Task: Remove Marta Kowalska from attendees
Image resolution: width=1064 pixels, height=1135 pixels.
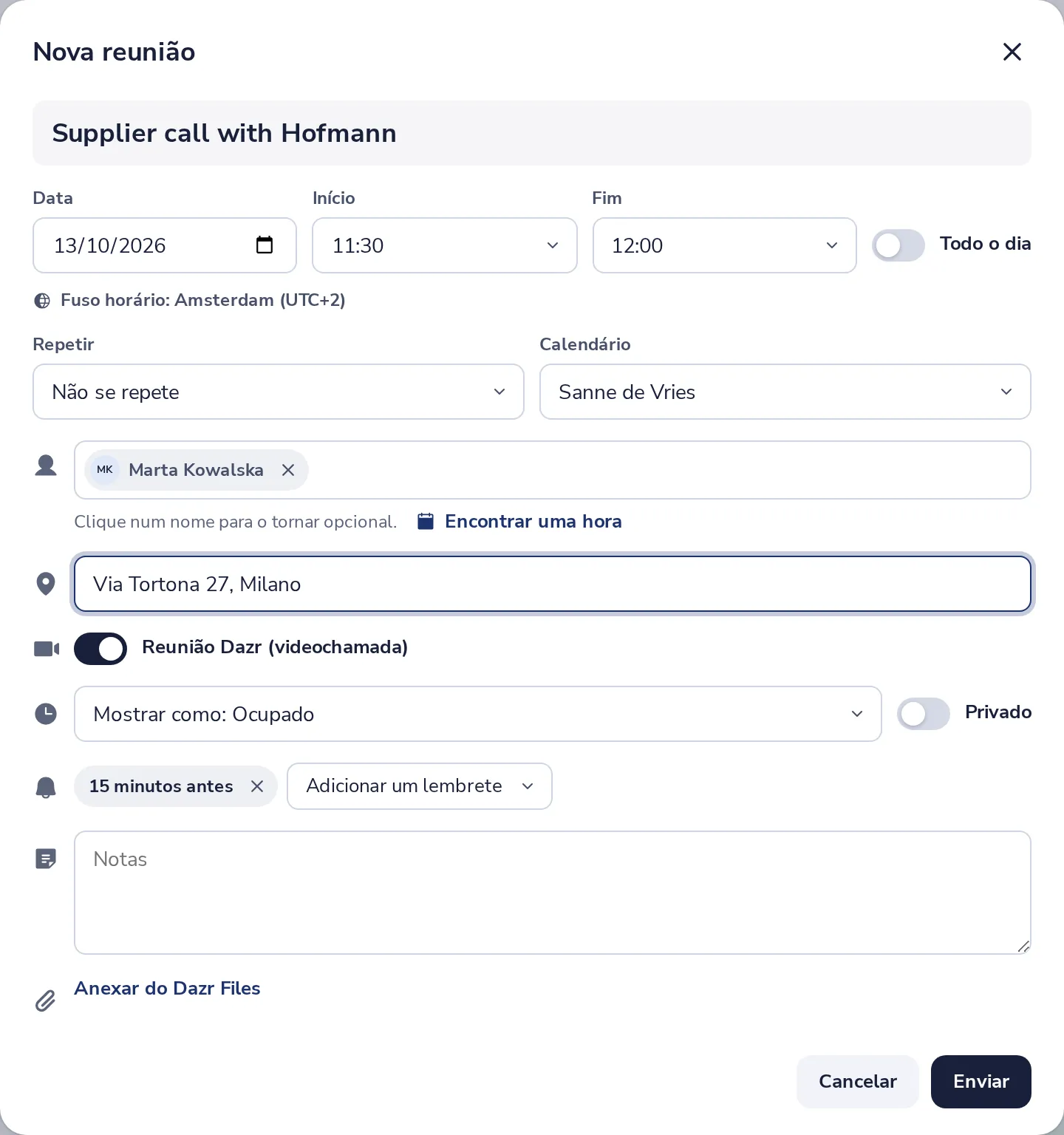Action: tap(288, 470)
